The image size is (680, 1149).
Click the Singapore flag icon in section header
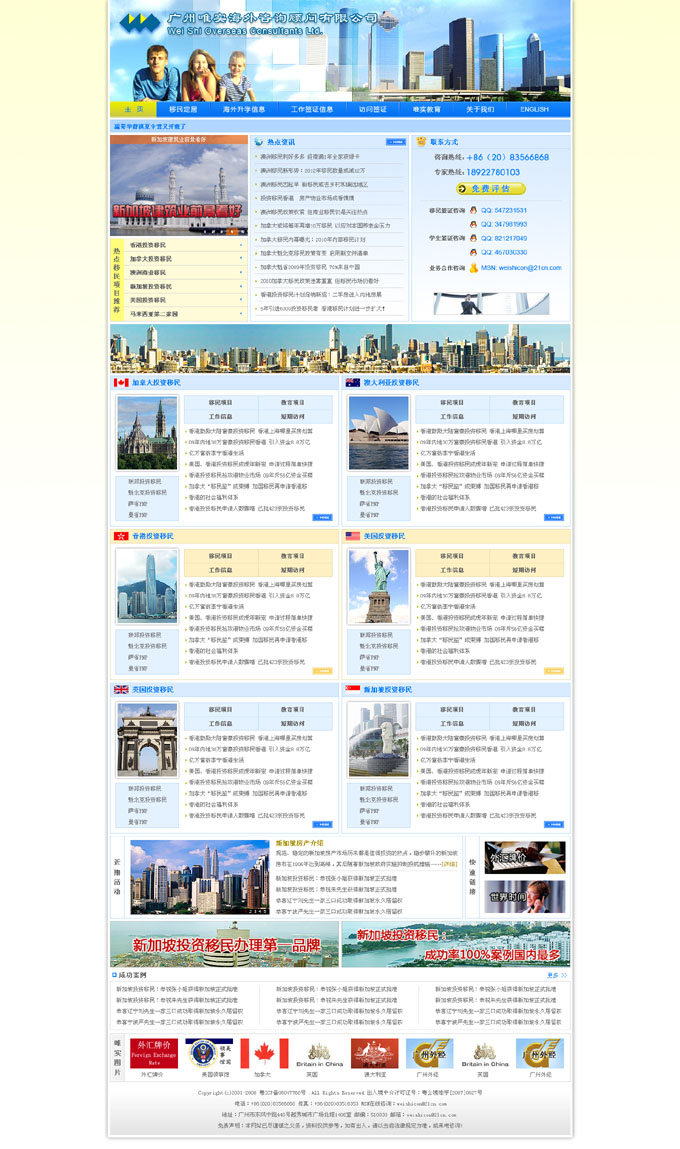(x=352, y=689)
